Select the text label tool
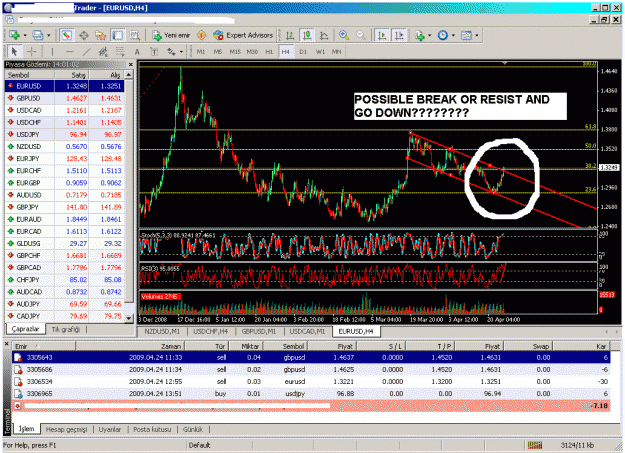 (154, 51)
